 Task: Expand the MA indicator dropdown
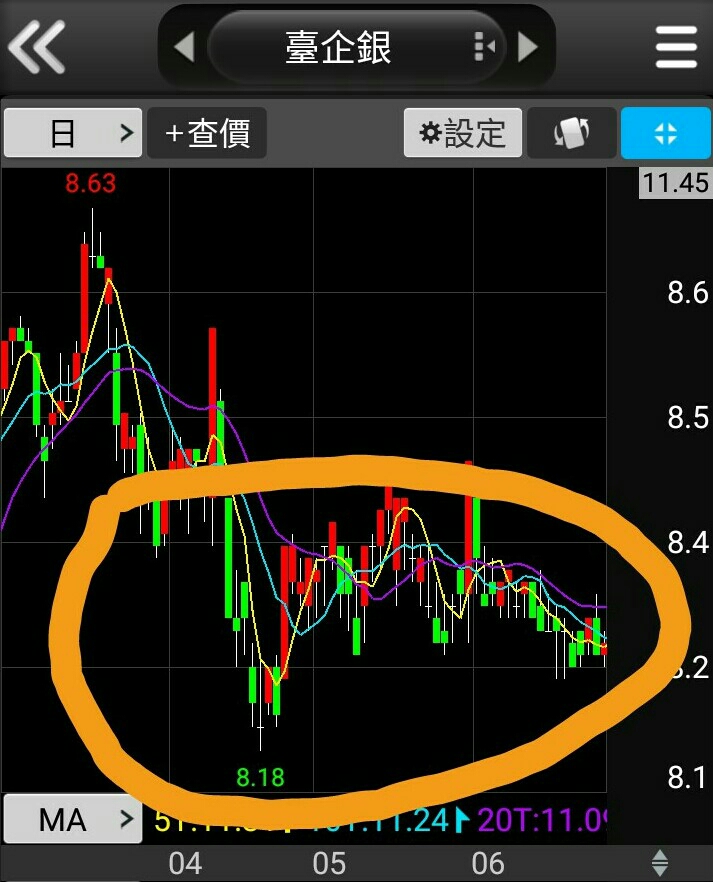point(73,819)
